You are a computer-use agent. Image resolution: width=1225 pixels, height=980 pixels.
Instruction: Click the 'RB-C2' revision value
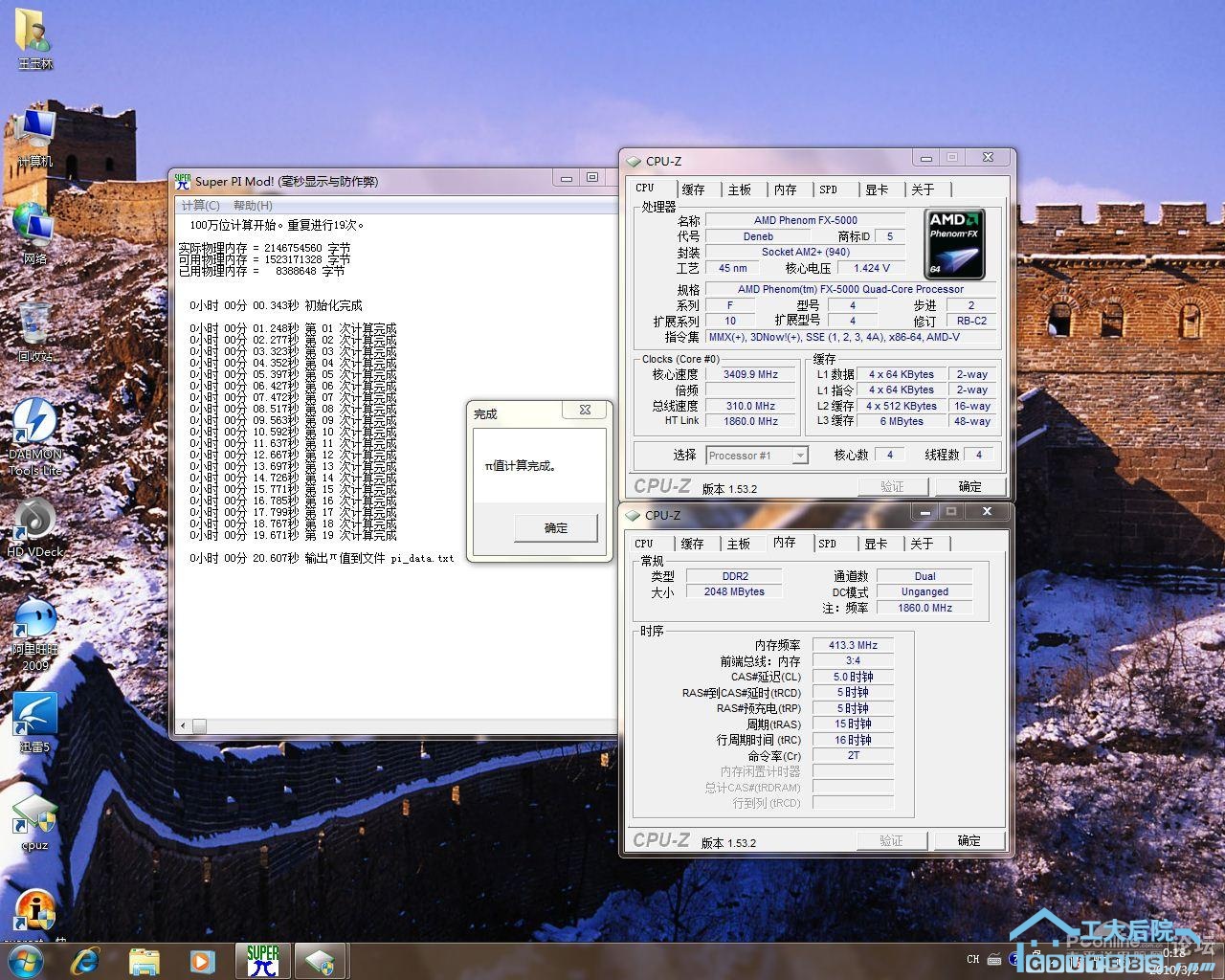point(971,321)
